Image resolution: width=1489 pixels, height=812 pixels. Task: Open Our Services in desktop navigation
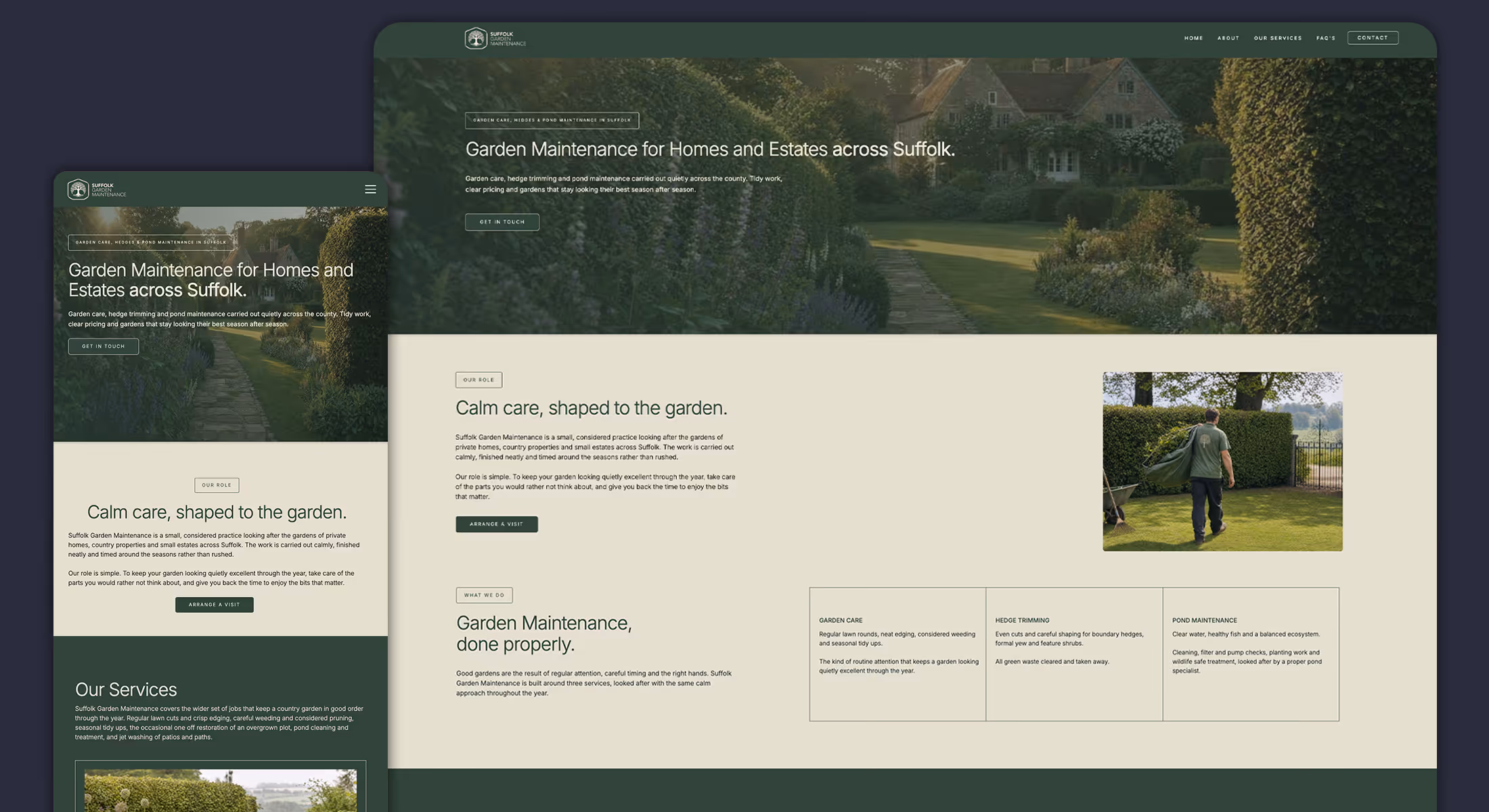[1277, 38]
